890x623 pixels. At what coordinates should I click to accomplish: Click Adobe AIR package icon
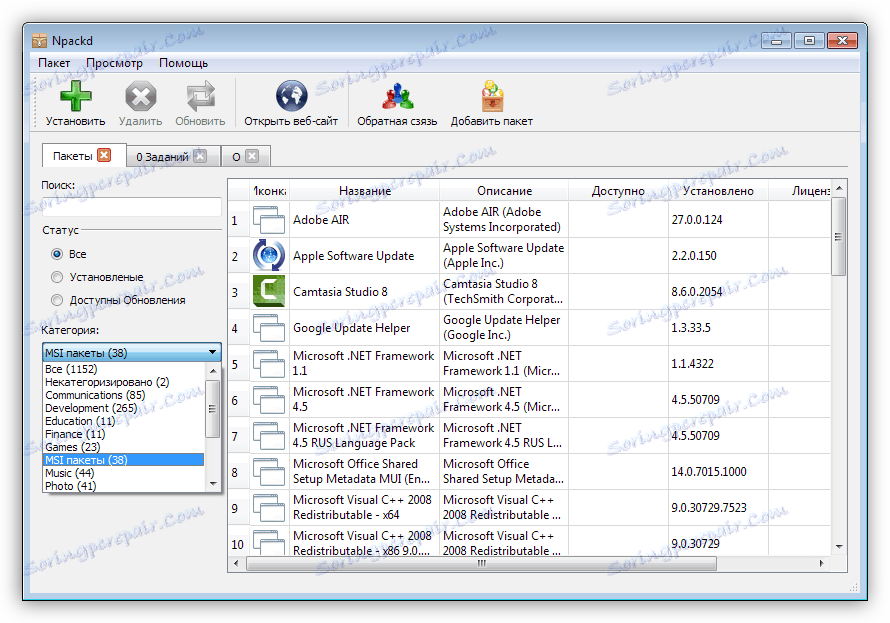pyautogui.click(x=268, y=220)
